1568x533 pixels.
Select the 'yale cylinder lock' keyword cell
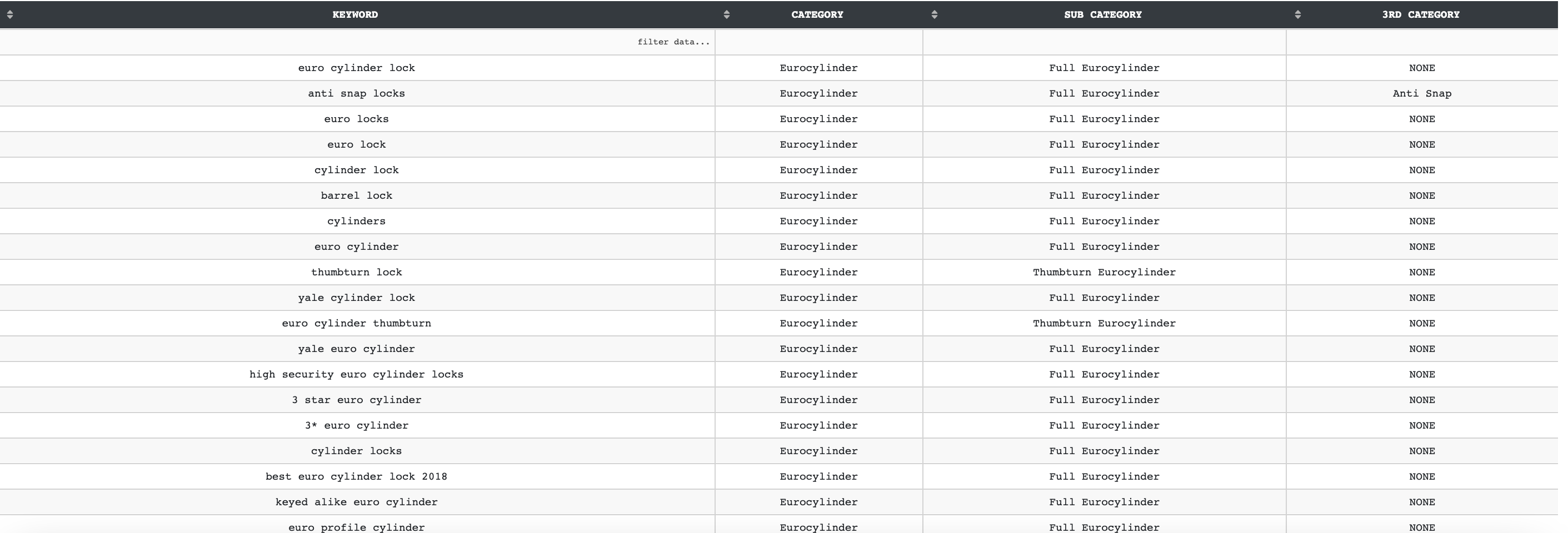tap(357, 298)
